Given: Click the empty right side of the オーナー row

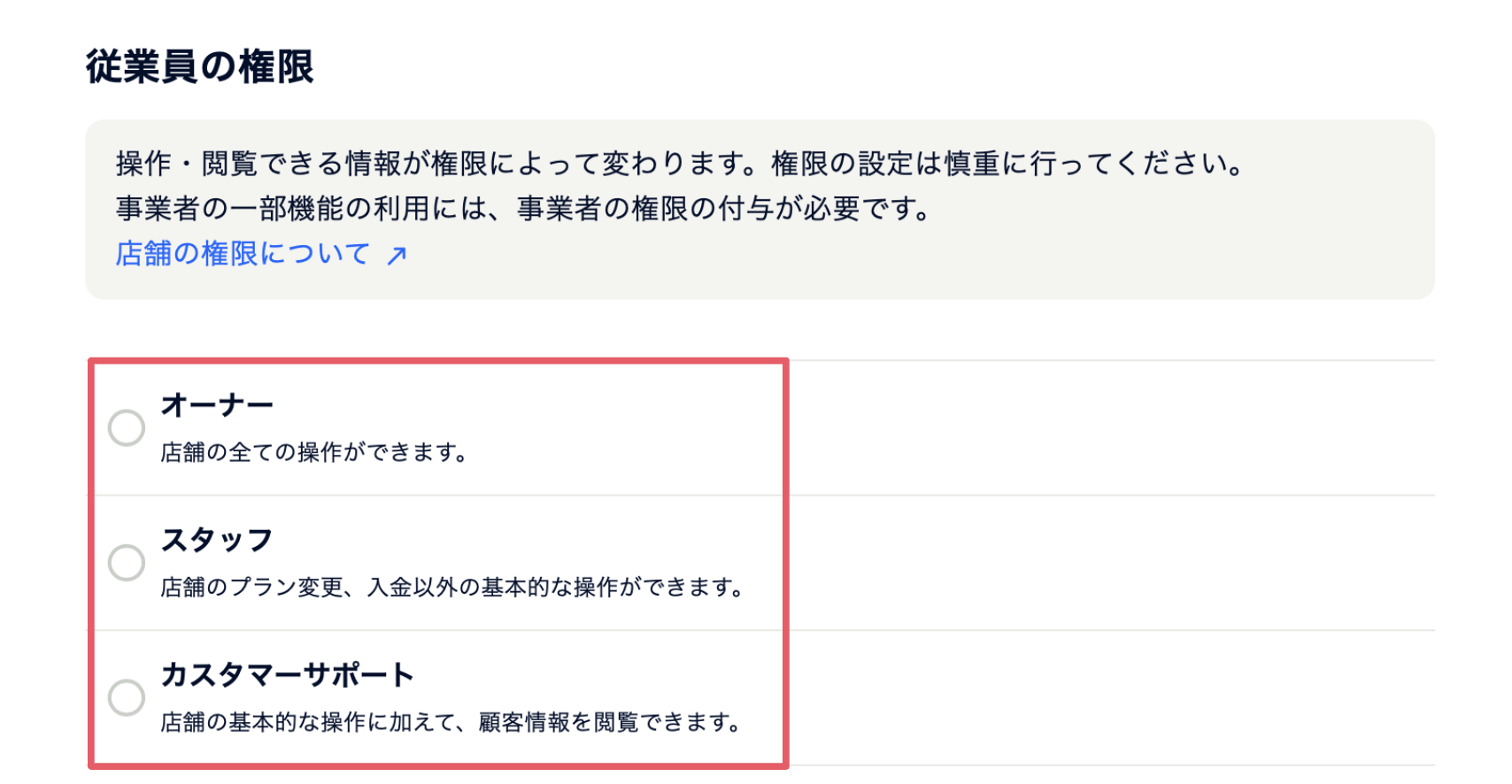Looking at the screenshot, I should [x=1107, y=428].
